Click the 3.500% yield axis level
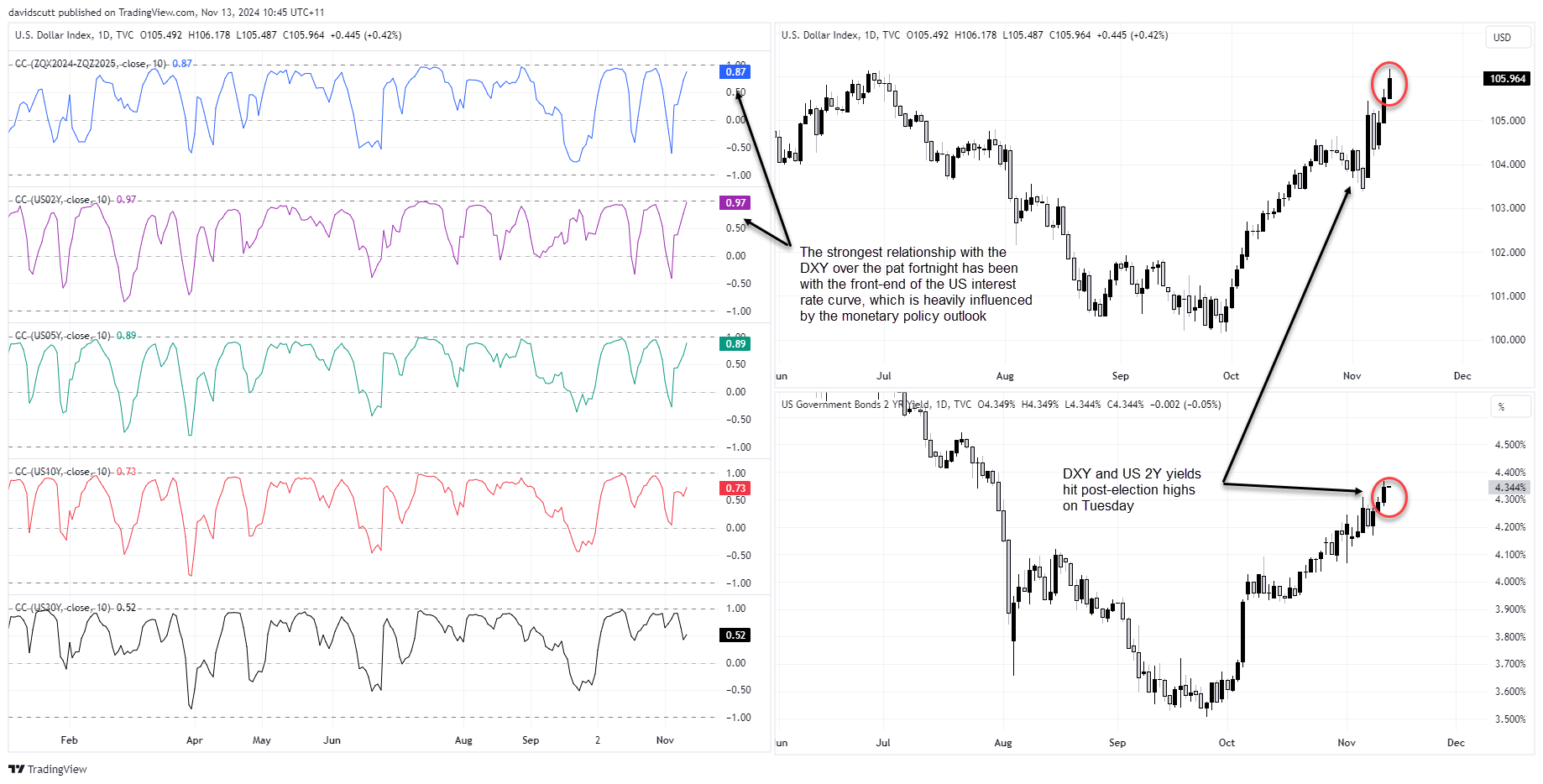Image resolution: width=1543 pixels, height=784 pixels. point(1510,719)
